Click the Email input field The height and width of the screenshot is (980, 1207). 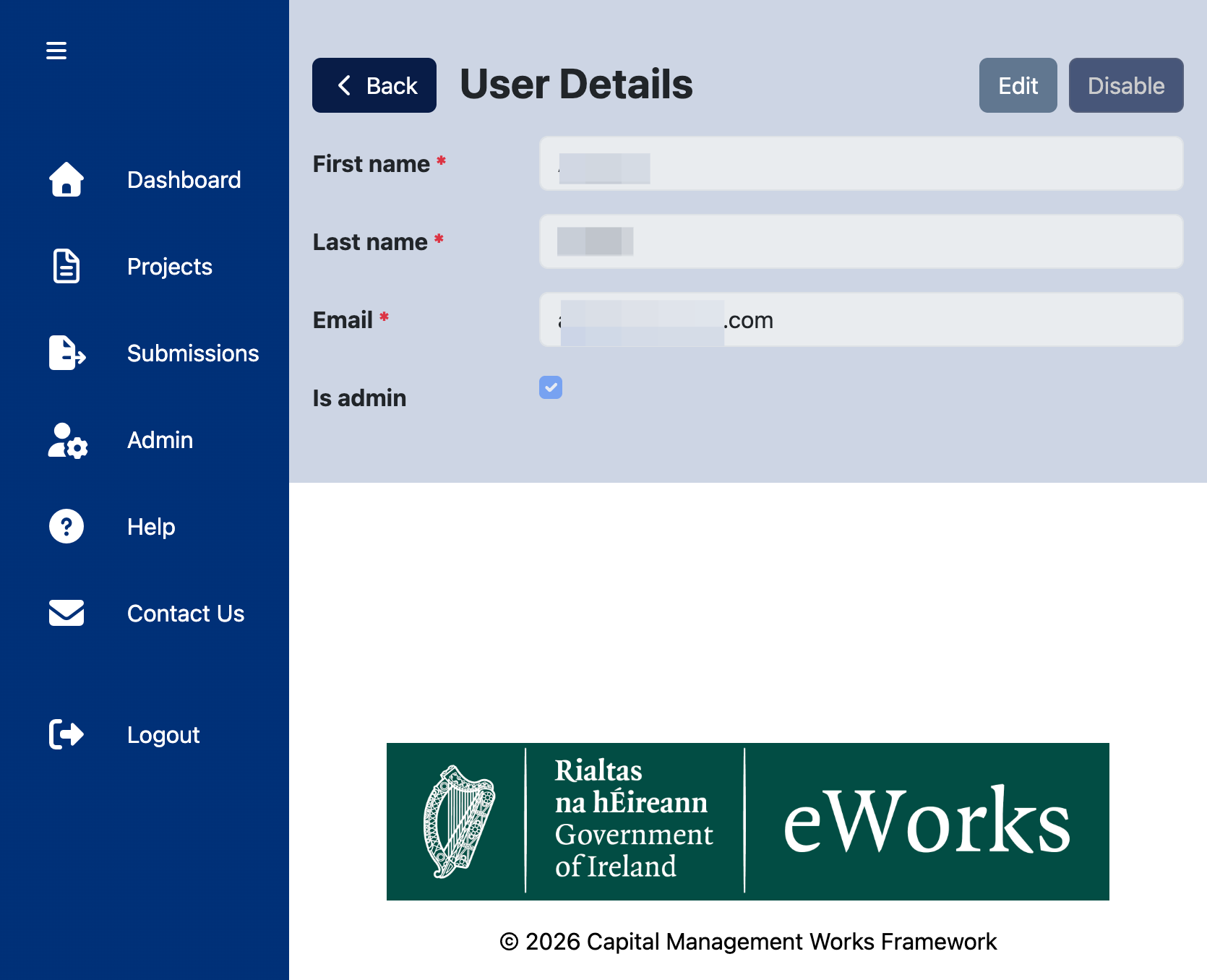pos(862,319)
